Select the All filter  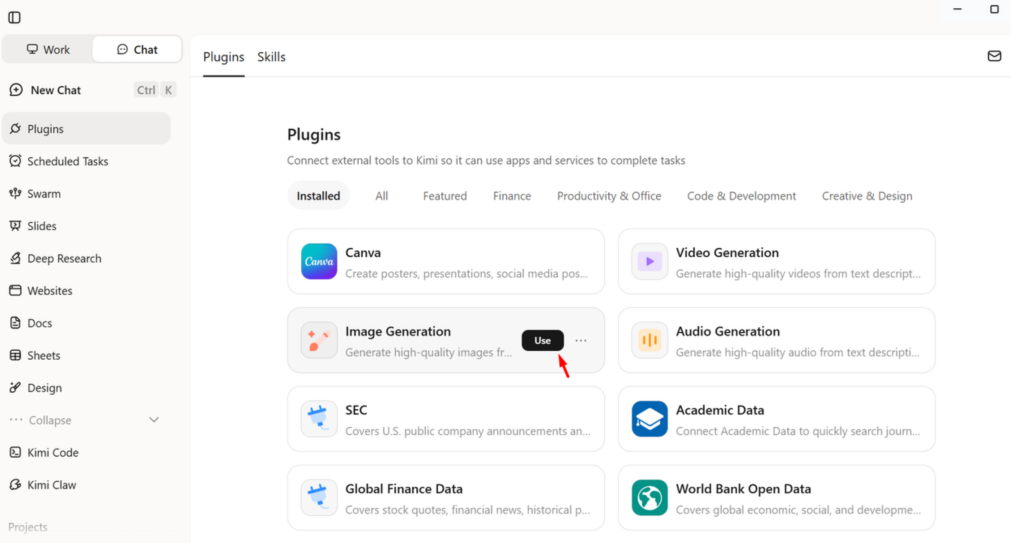point(382,196)
